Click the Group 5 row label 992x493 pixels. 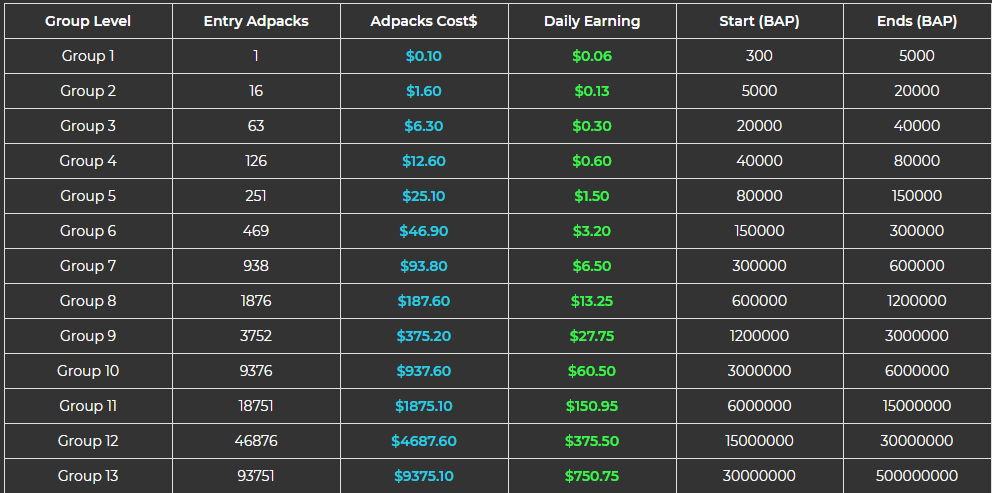pos(88,196)
